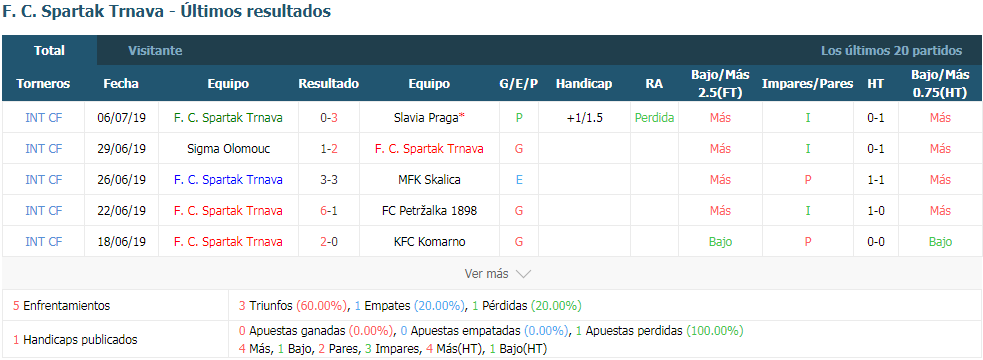
Task: Open Sigma Olomouc team link
Action: pos(228,149)
